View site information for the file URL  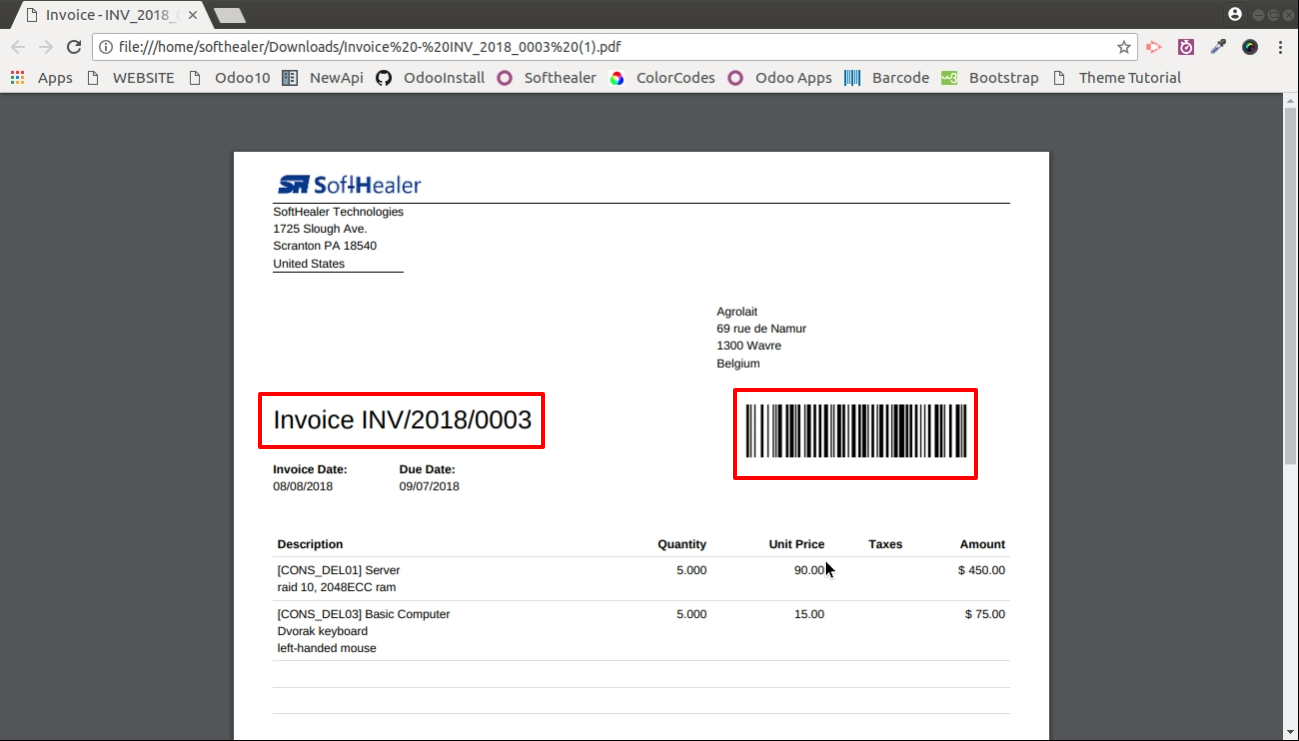106,47
